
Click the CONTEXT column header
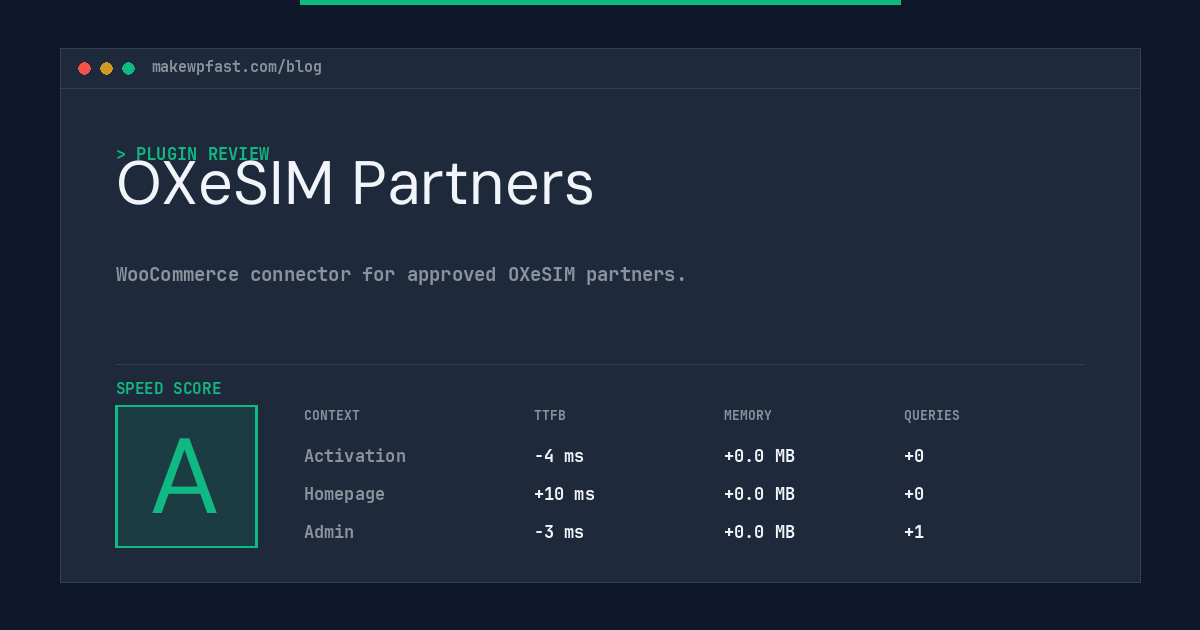[332, 416]
